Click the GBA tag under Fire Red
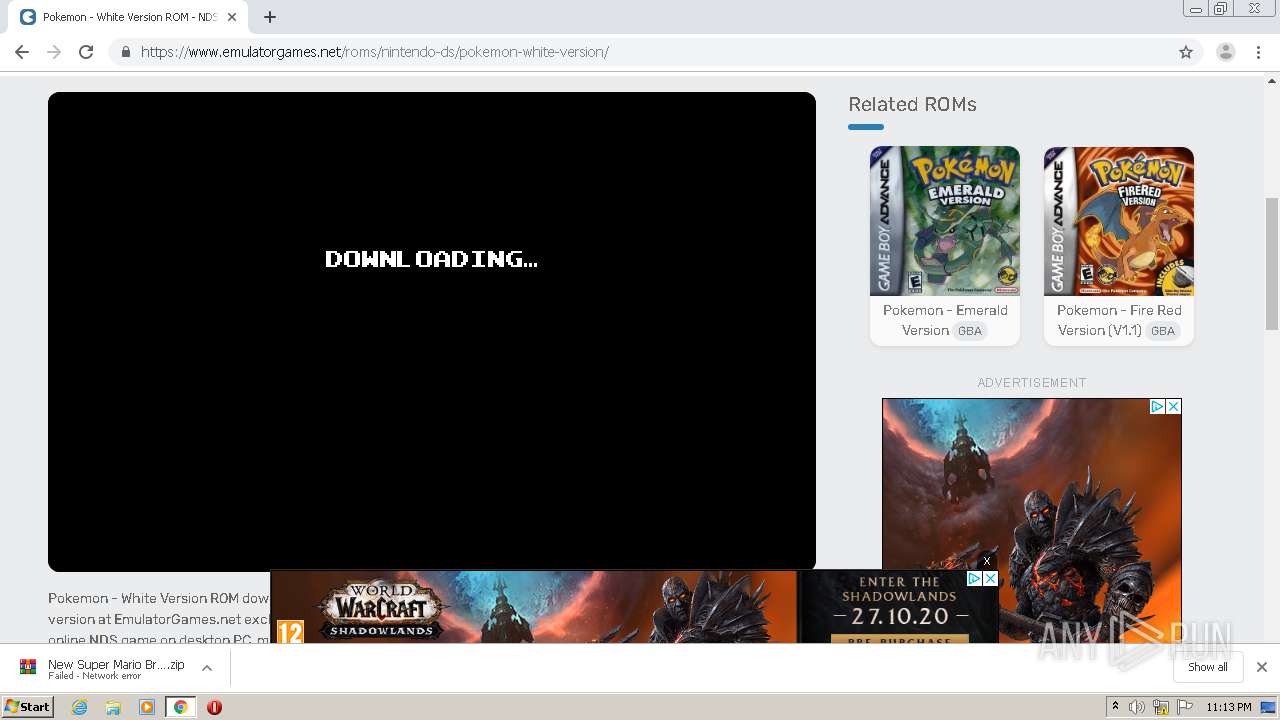Viewport: 1280px width, 720px height. 1163,331
